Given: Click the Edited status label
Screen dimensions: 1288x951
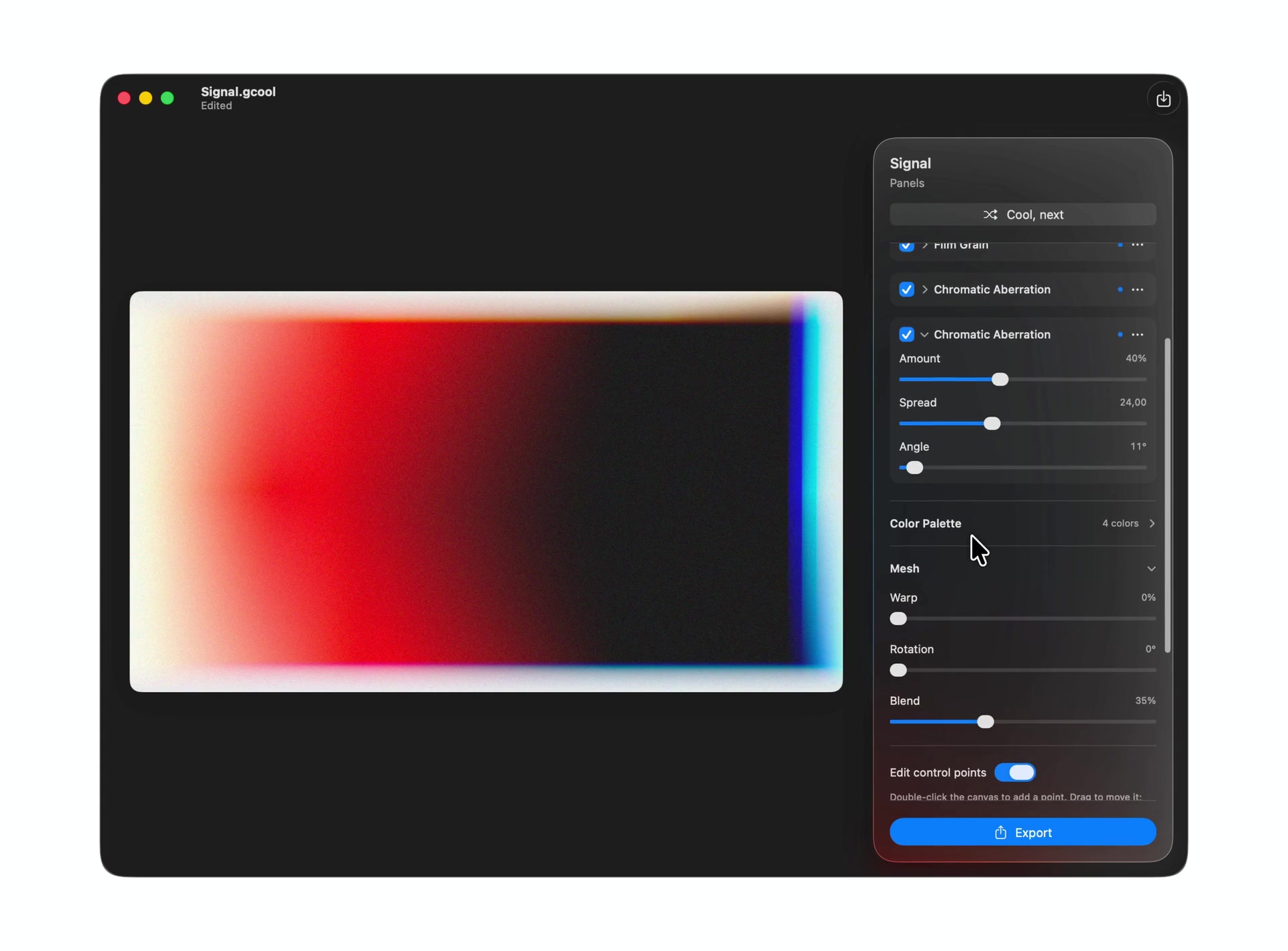Looking at the screenshot, I should point(216,106).
